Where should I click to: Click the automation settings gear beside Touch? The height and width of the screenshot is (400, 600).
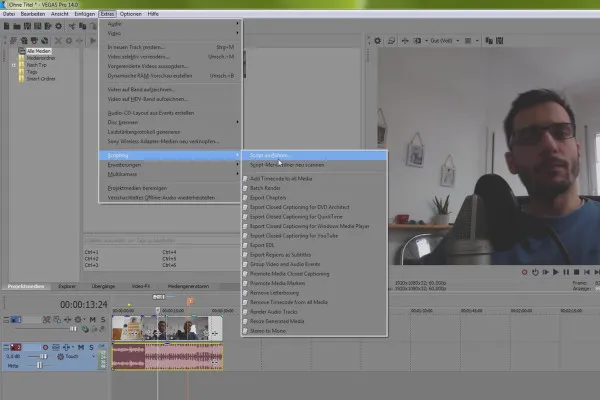pyautogui.click(x=60, y=357)
